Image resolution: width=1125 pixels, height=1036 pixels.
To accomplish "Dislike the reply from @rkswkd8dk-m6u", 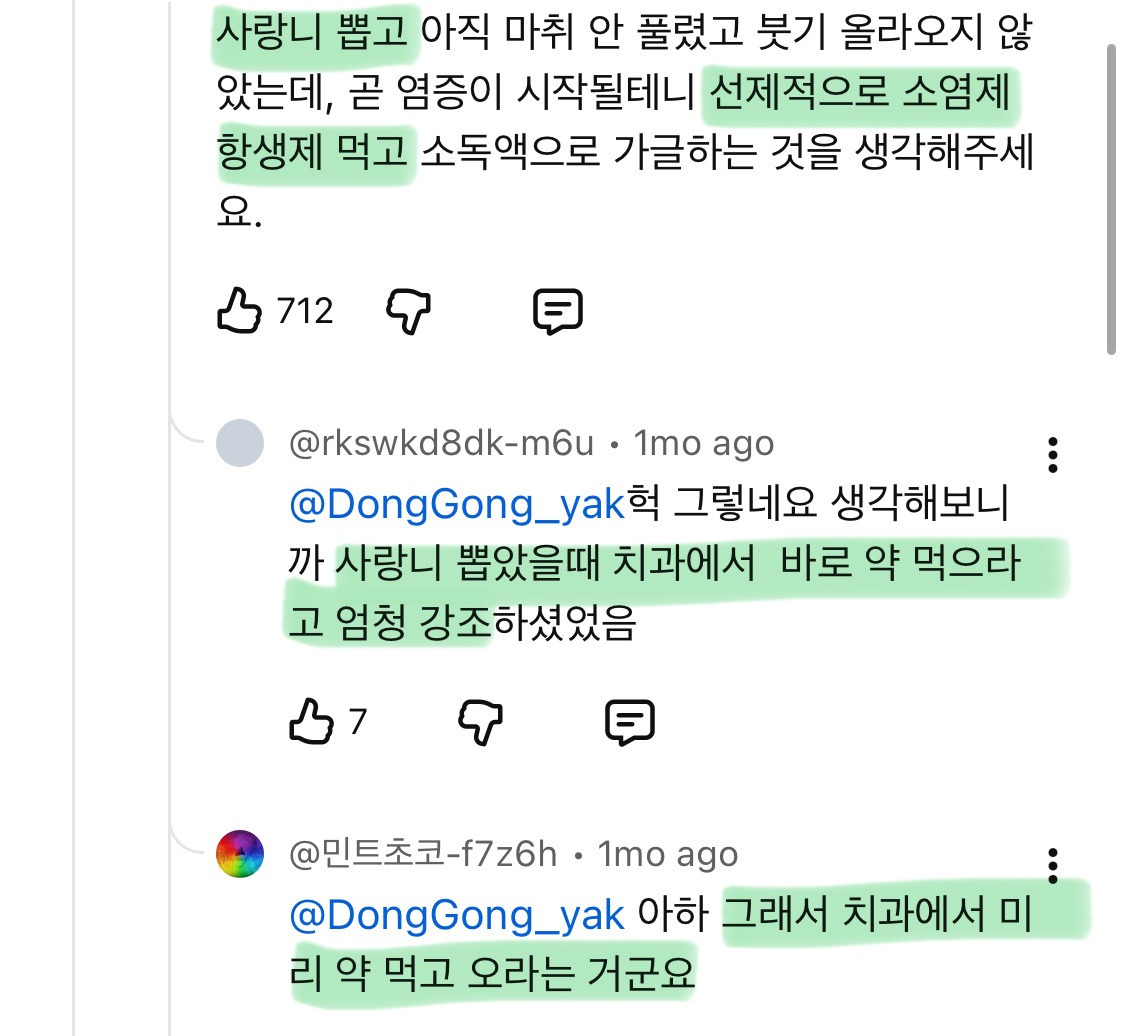I will coord(480,721).
